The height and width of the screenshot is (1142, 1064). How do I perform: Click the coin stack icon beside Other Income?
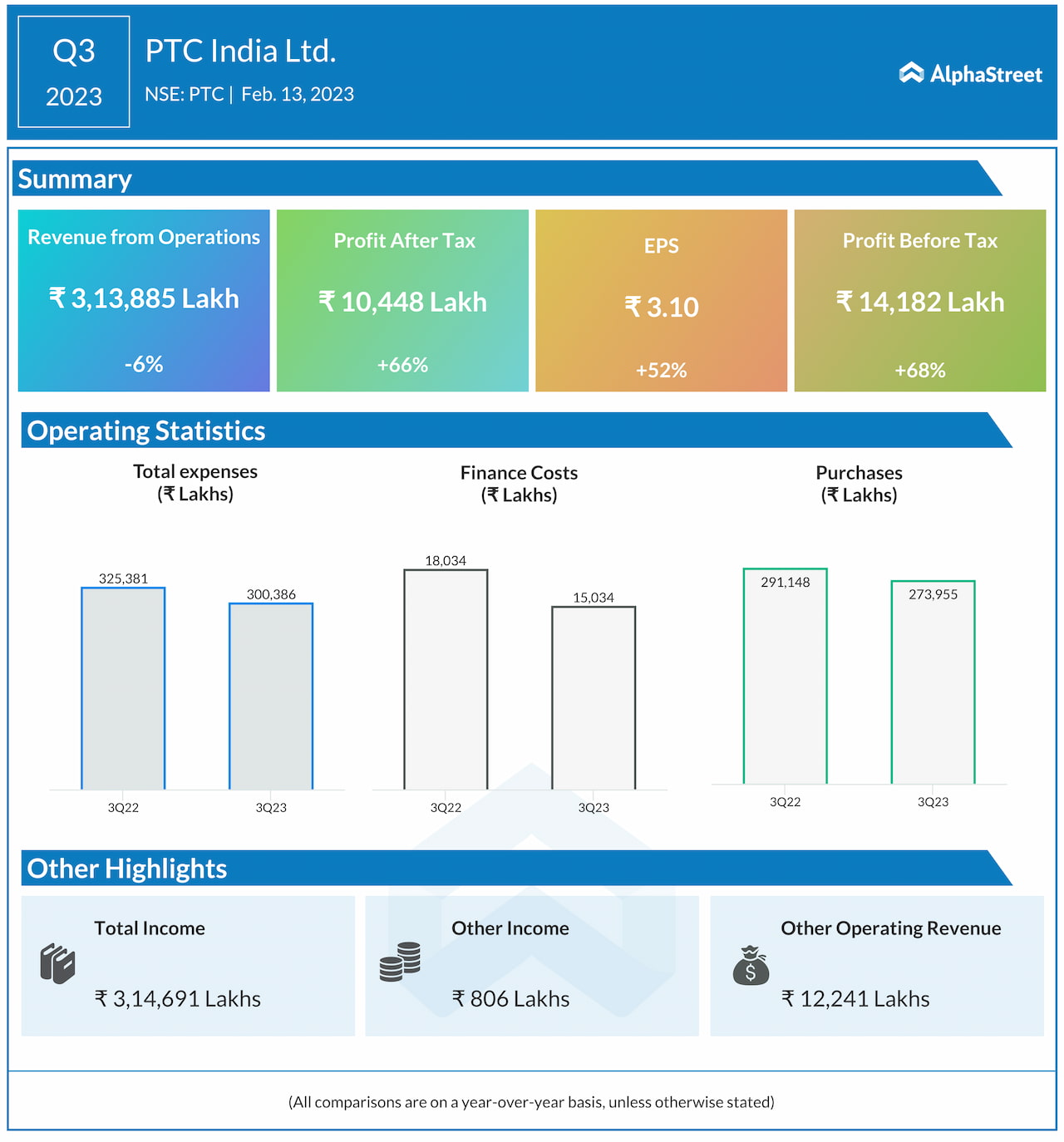coord(400,962)
